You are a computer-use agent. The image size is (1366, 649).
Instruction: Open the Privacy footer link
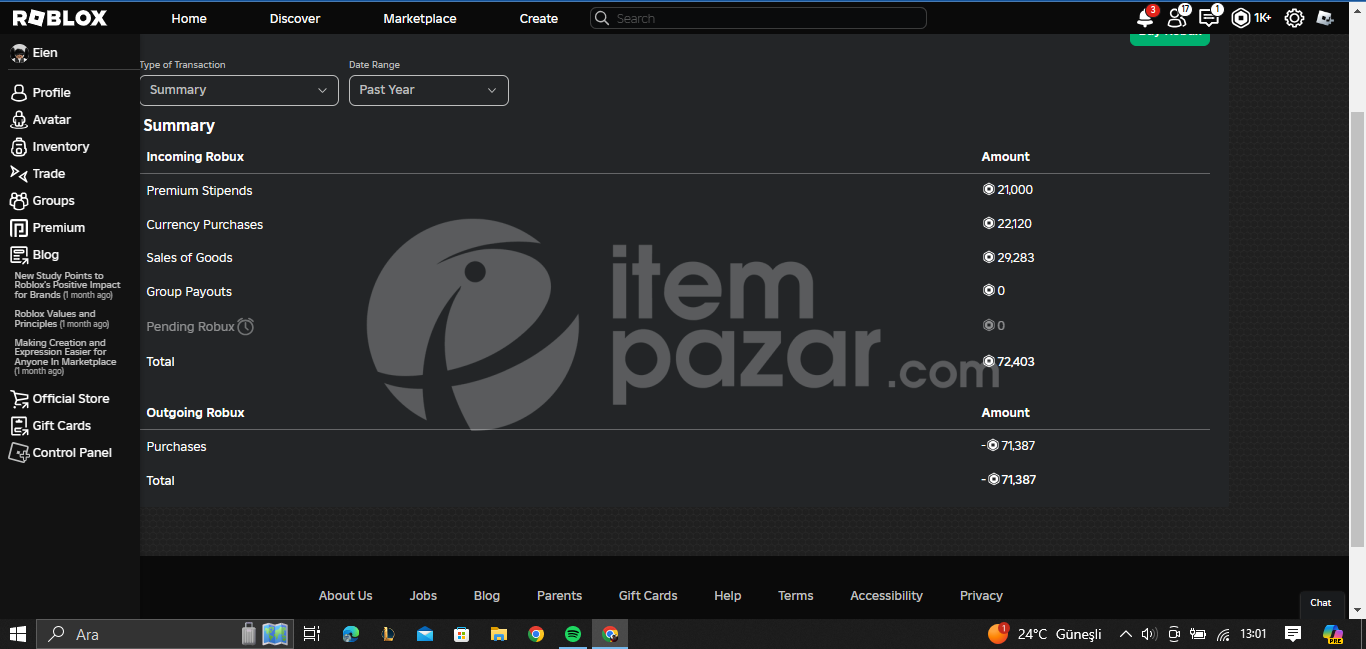click(x=981, y=596)
